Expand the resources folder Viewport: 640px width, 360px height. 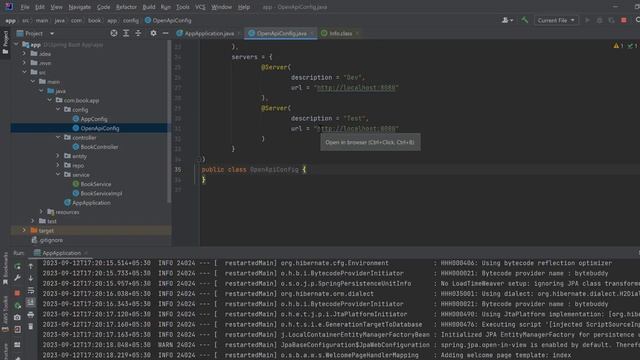pos(41,212)
